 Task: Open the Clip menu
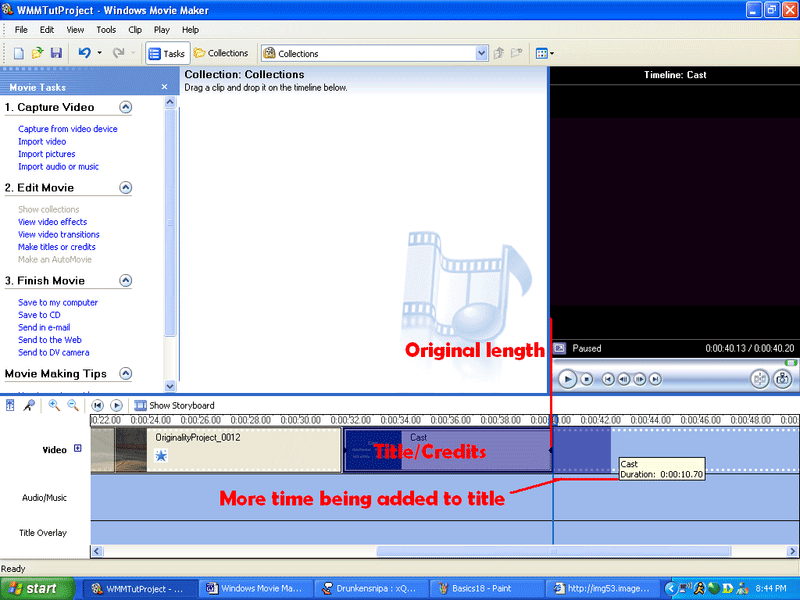[x=135, y=30]
